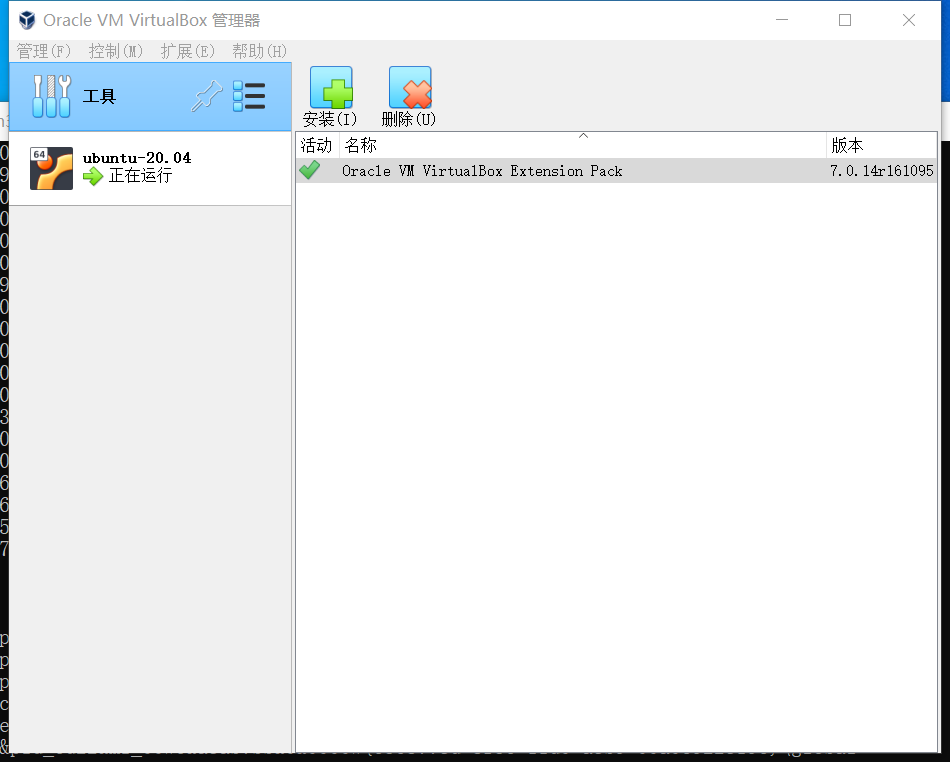This screenshot has width=950, height=762.
Task: Click the green running arrow status icon
Action: click(x=93, y=177)
